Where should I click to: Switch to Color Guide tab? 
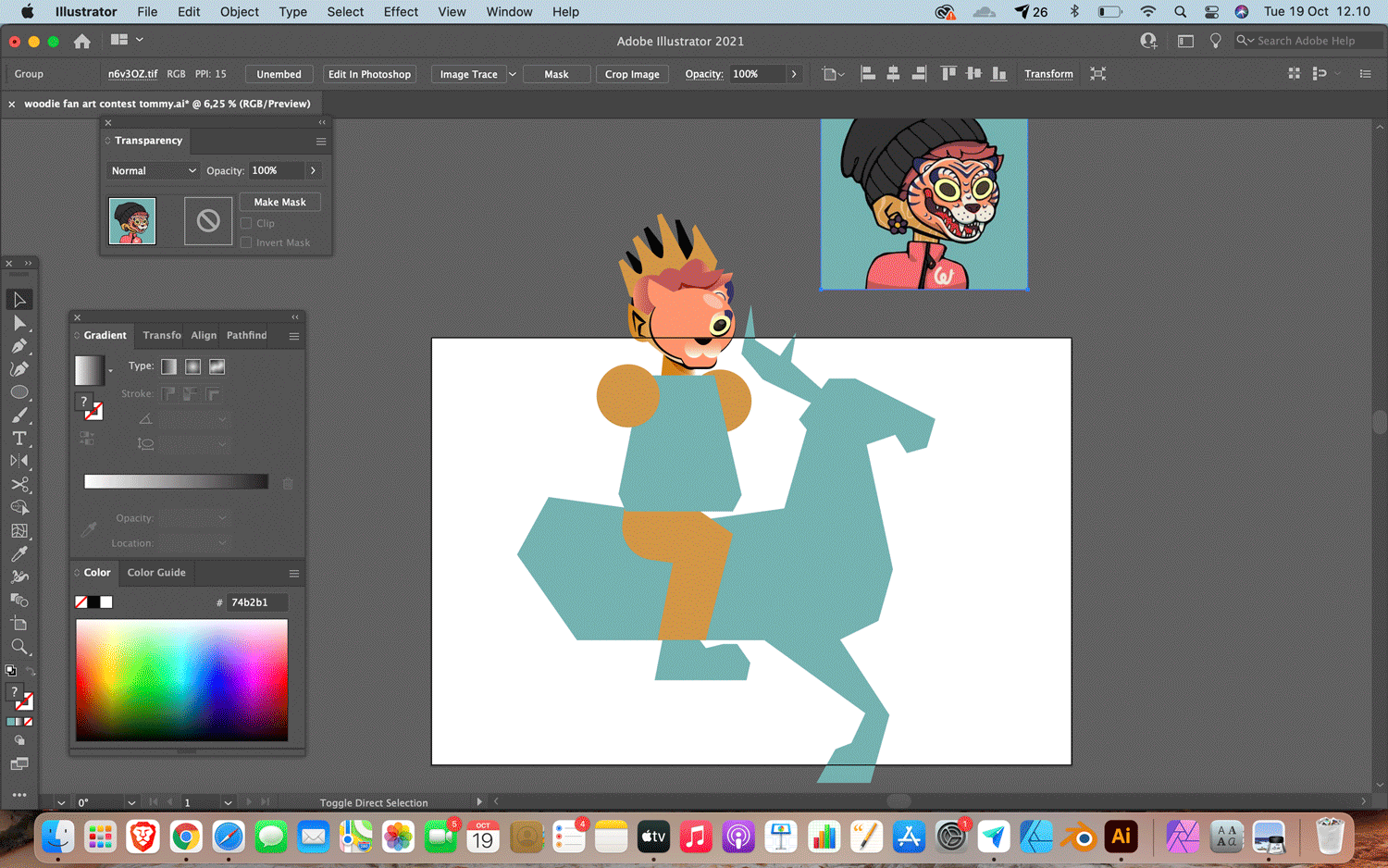tap(156, 573)
